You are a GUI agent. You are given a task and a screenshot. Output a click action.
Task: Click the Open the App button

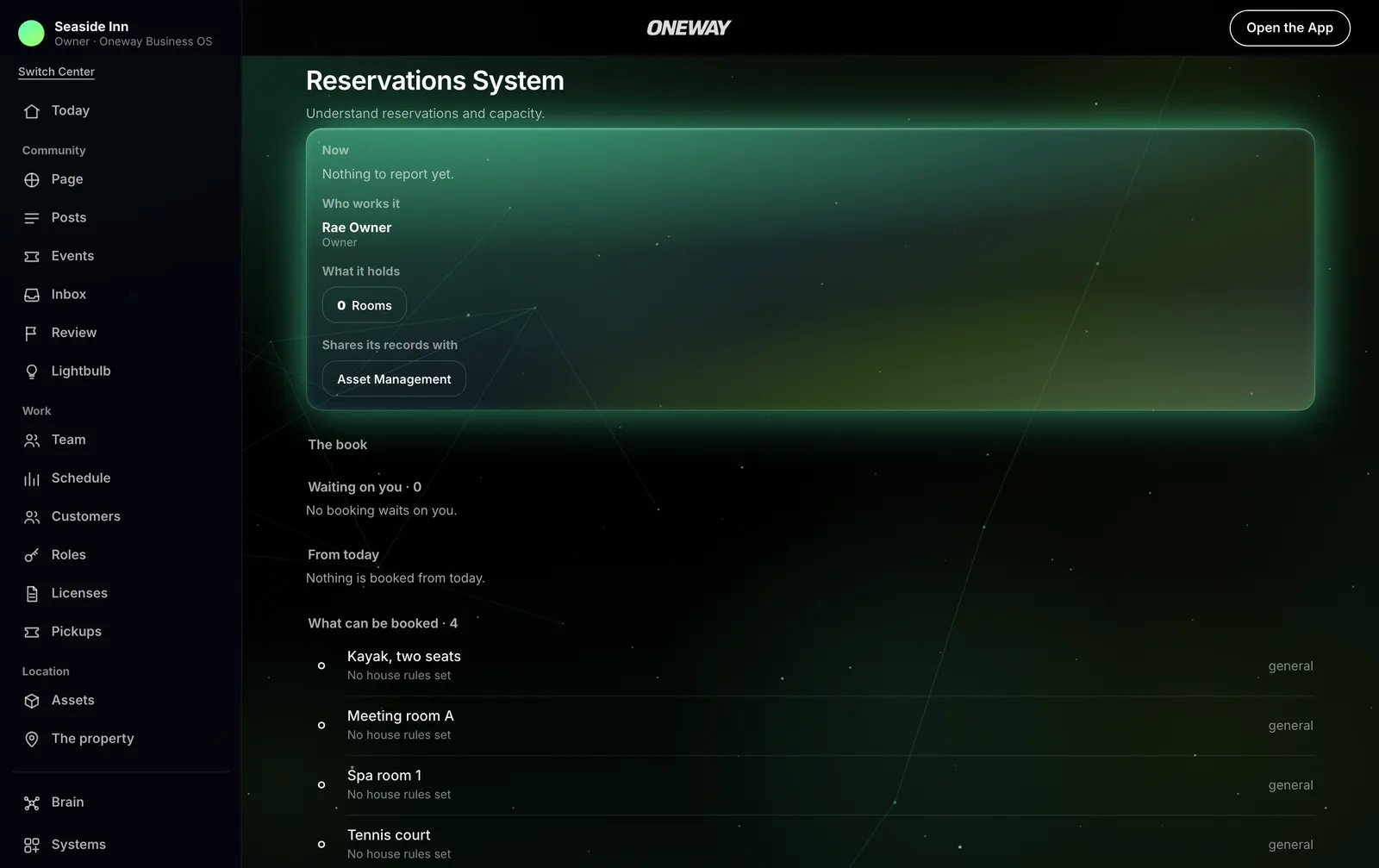point(1289,28)
